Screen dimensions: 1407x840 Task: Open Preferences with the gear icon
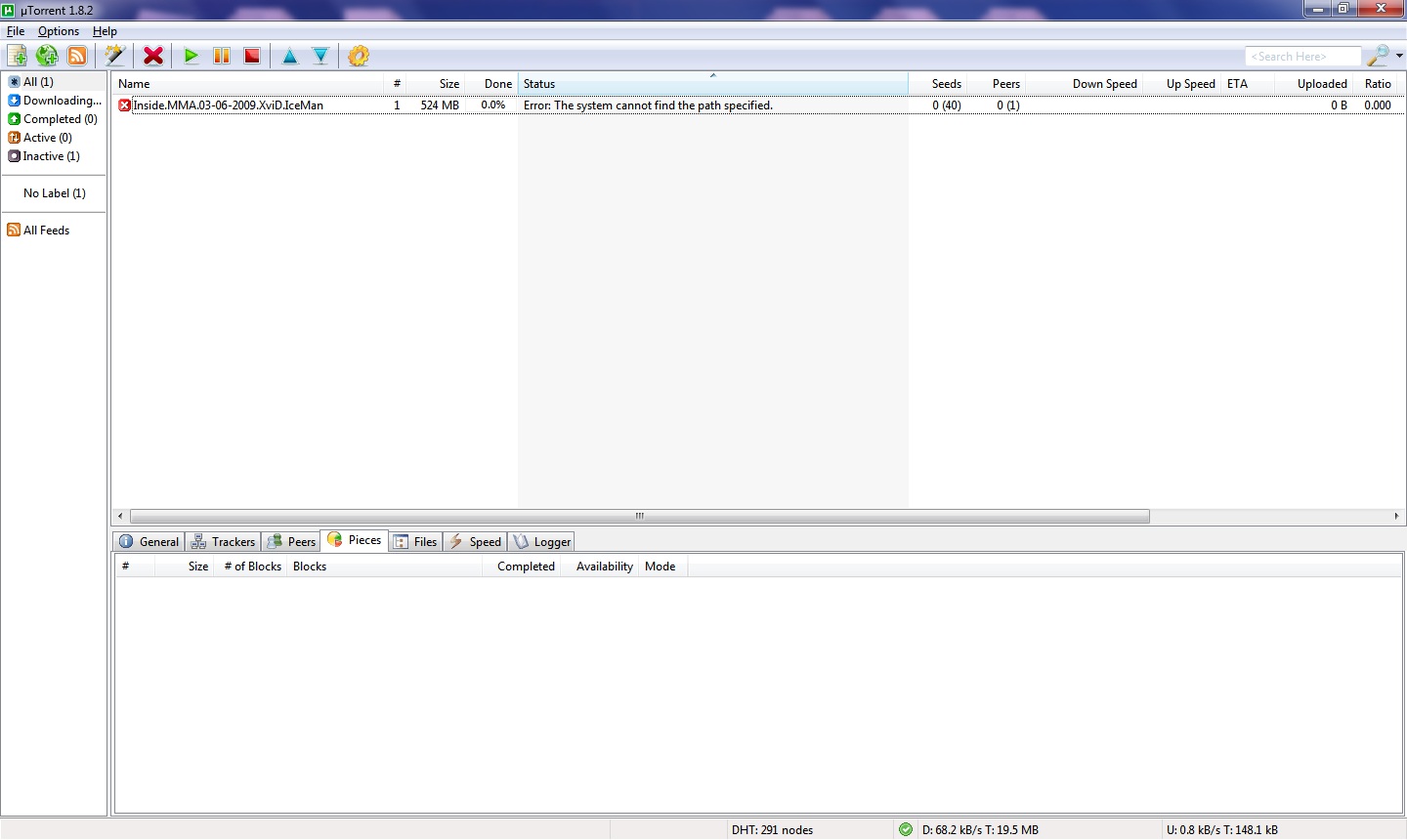click(x=359, y=56)
